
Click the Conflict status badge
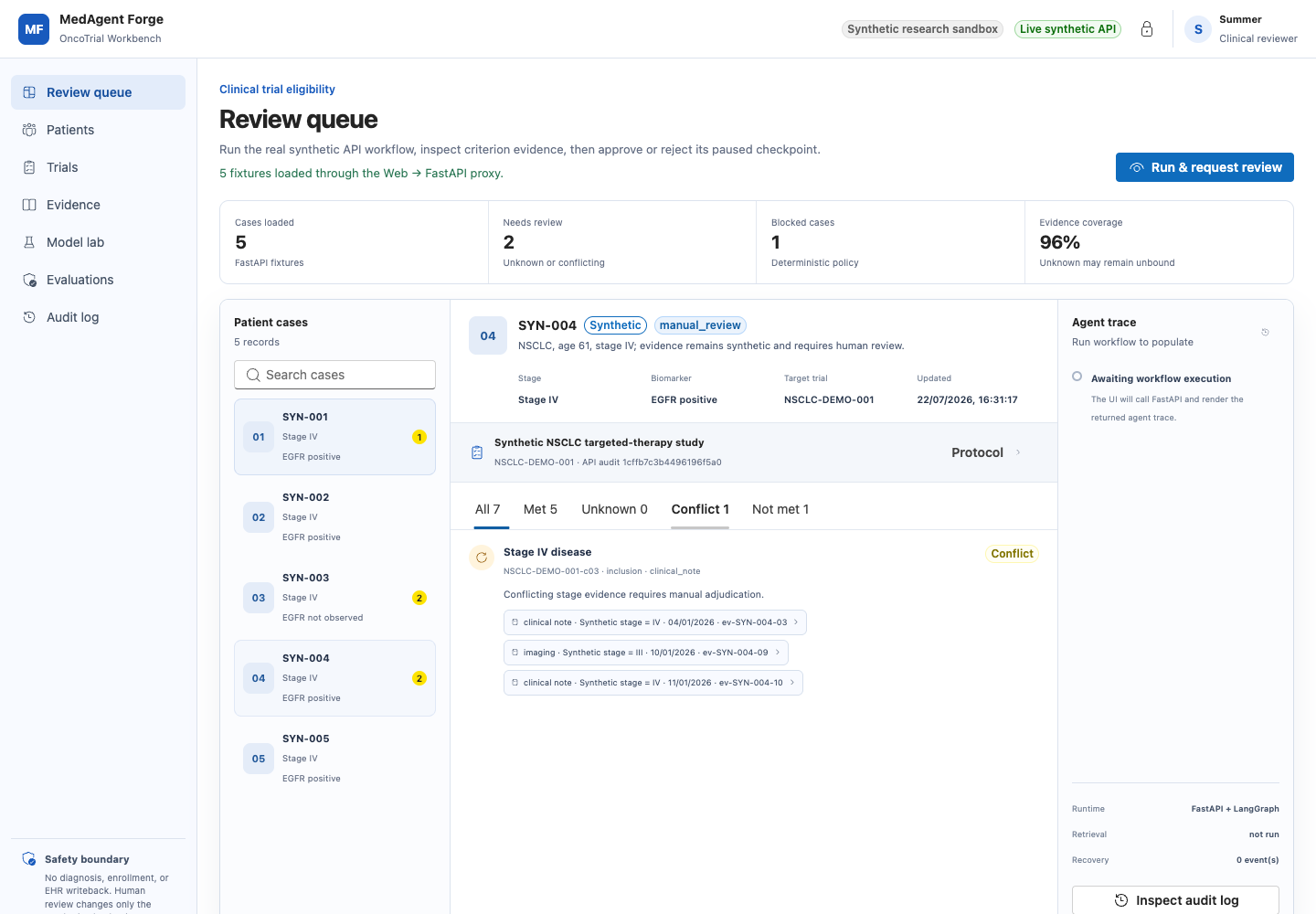[x=1012, y=554]
